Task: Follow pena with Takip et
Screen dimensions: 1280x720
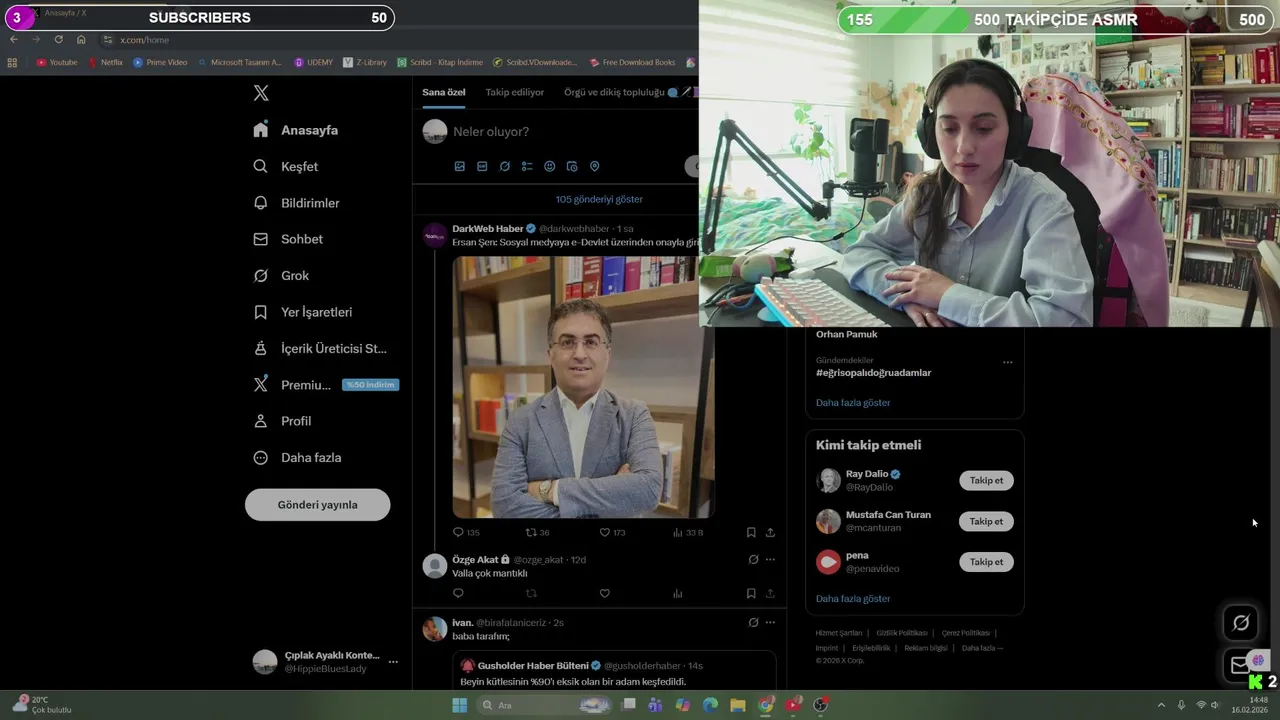Action: [x=986, y=562]
